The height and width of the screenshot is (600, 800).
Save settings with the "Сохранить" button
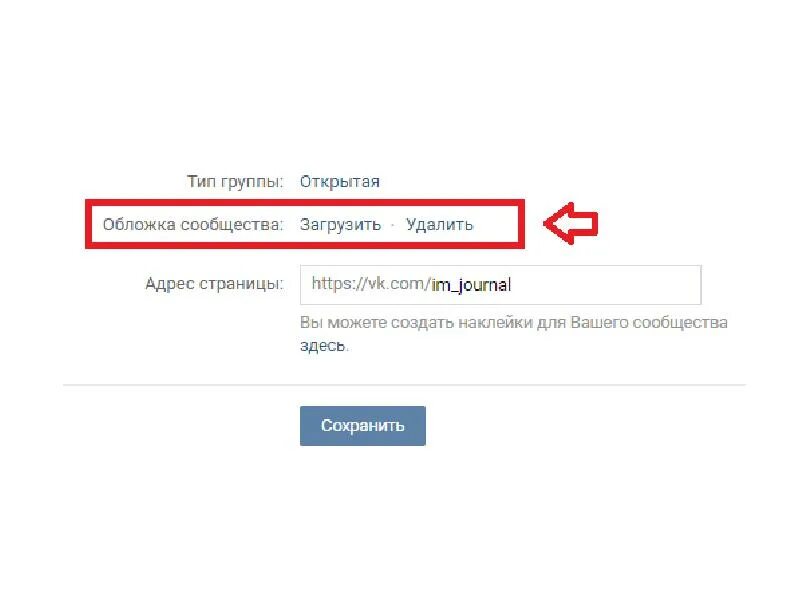click(363, 426)
